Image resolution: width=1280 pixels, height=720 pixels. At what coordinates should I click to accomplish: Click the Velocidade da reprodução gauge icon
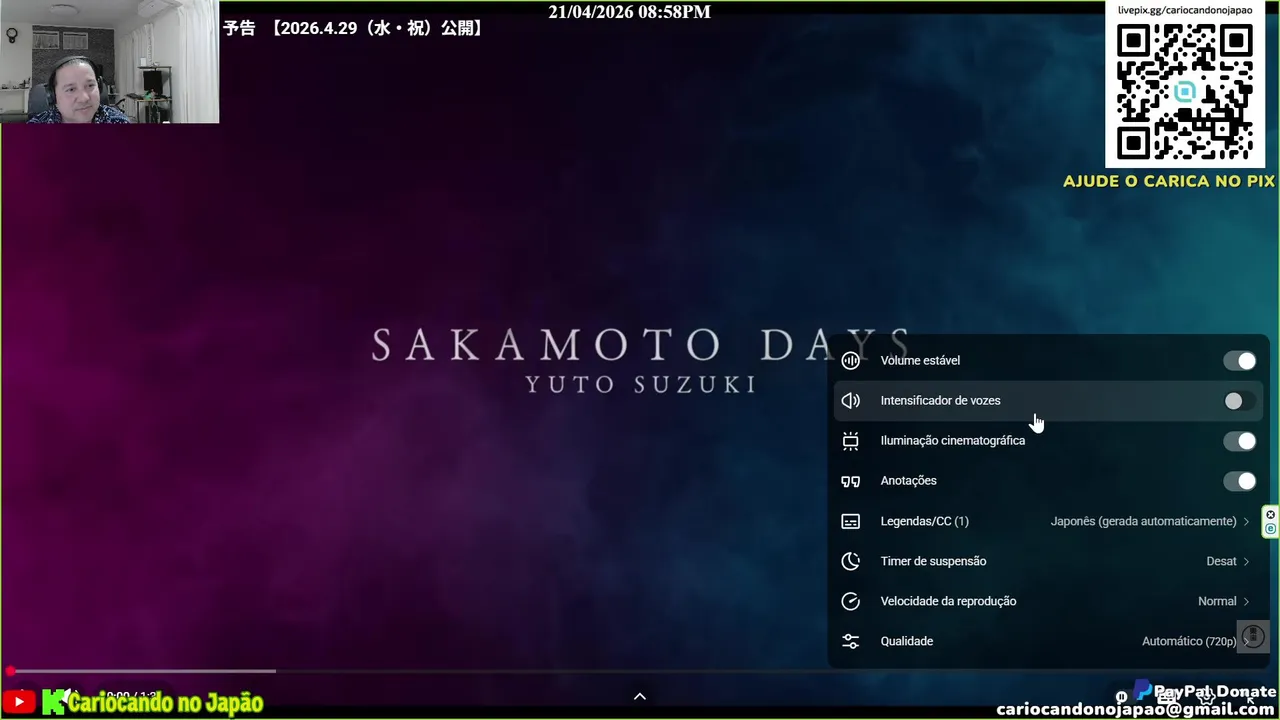[x=850, y=601]
